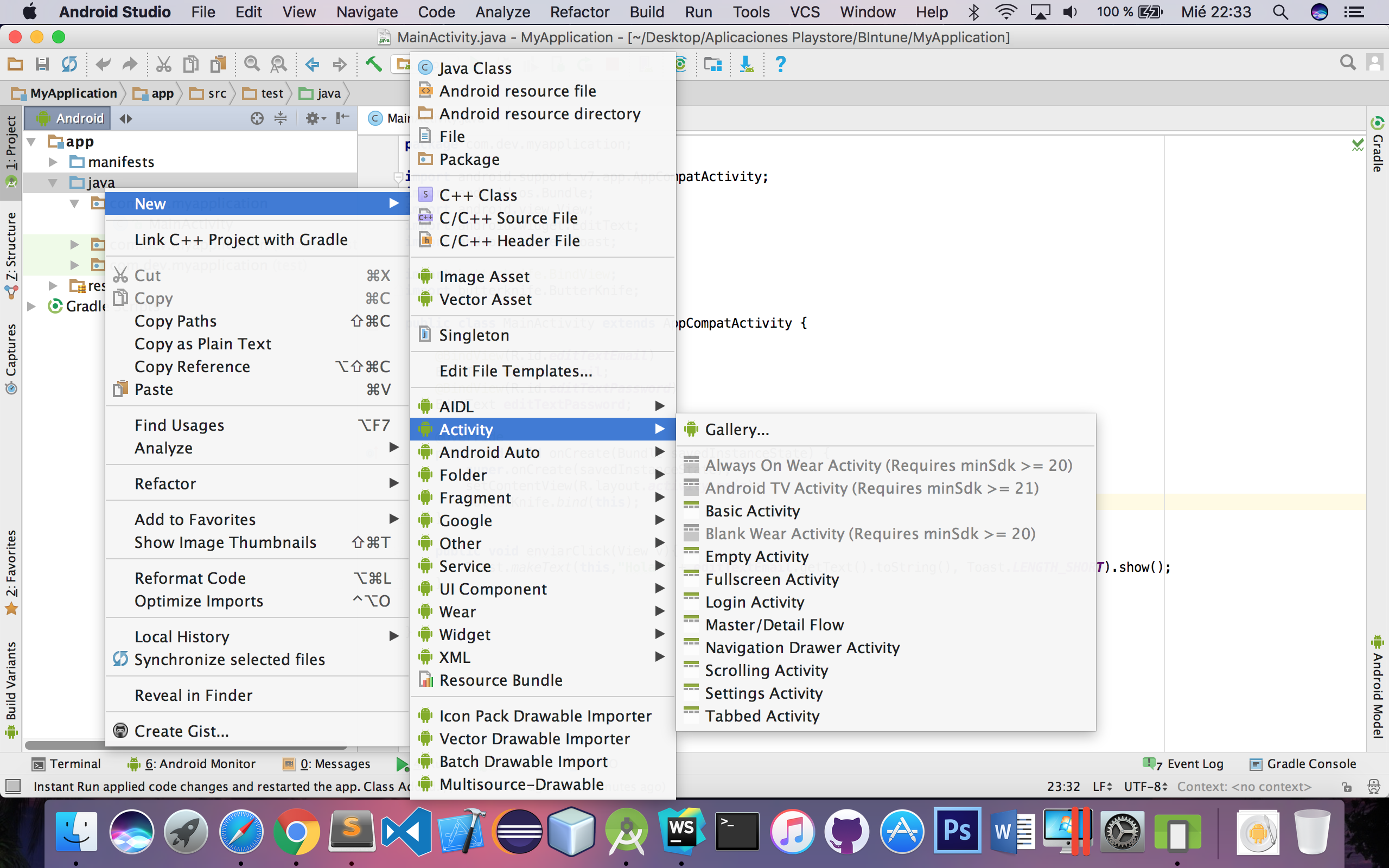
Task: Click the Cut scissors toolbar icon
Action: 163,63
